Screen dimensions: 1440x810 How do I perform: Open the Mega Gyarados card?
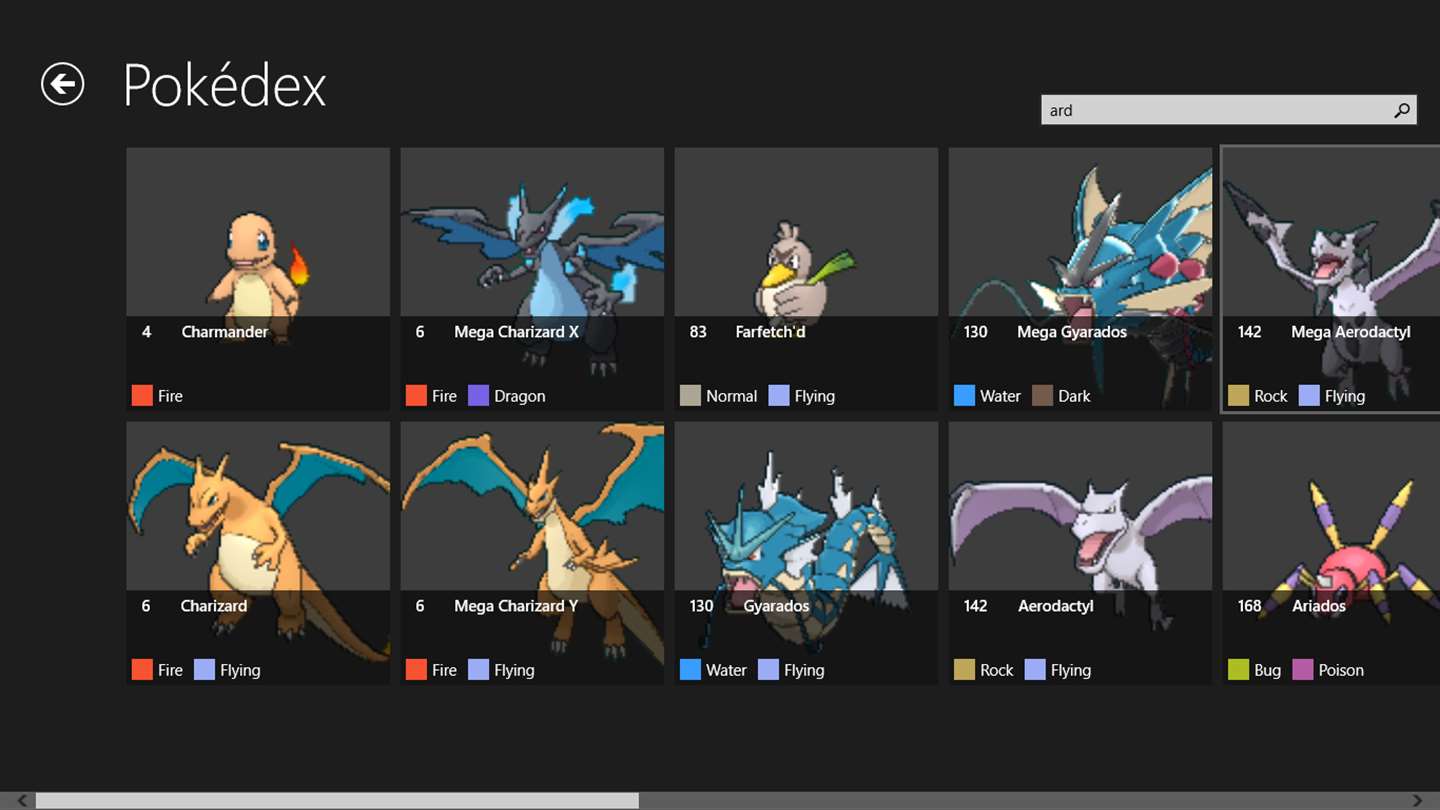click(1080, 279)
